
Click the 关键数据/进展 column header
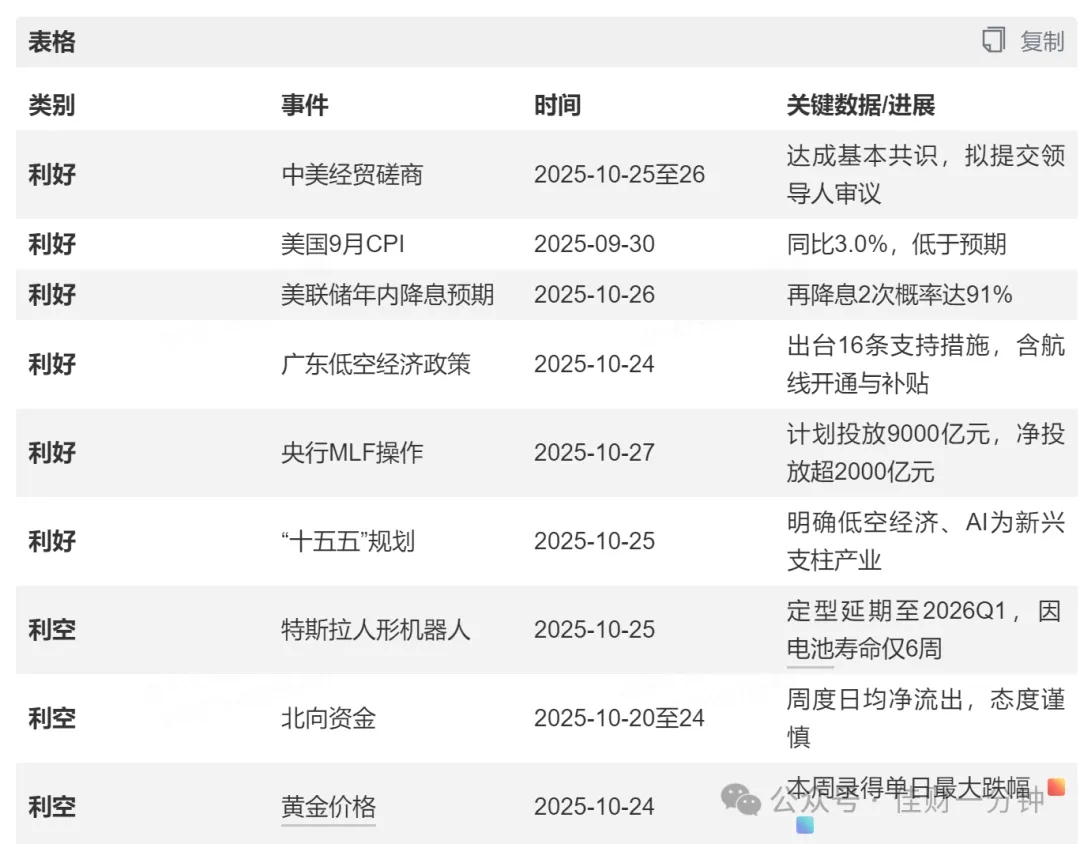coord(860,105)
